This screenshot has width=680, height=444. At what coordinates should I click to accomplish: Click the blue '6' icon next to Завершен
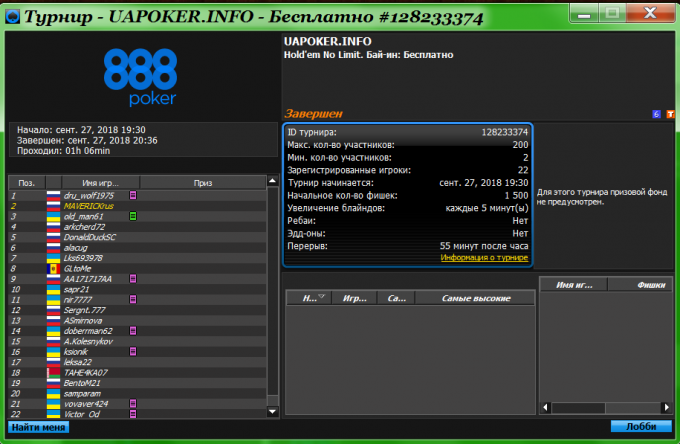657,114
